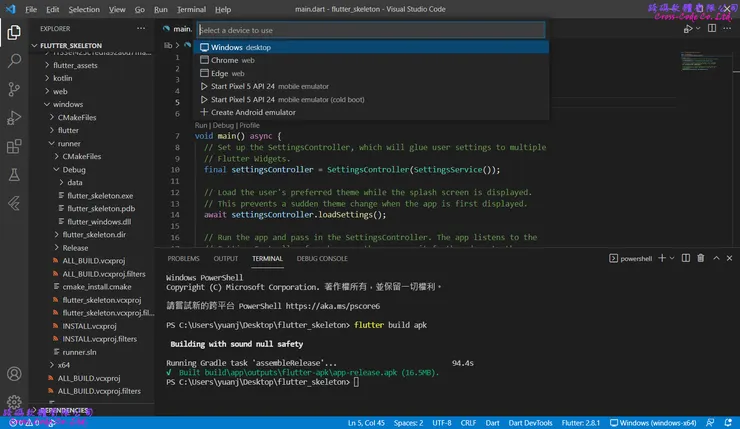Open the Extensions view icon
Viewport: 740px width, 429px height.
14,146
